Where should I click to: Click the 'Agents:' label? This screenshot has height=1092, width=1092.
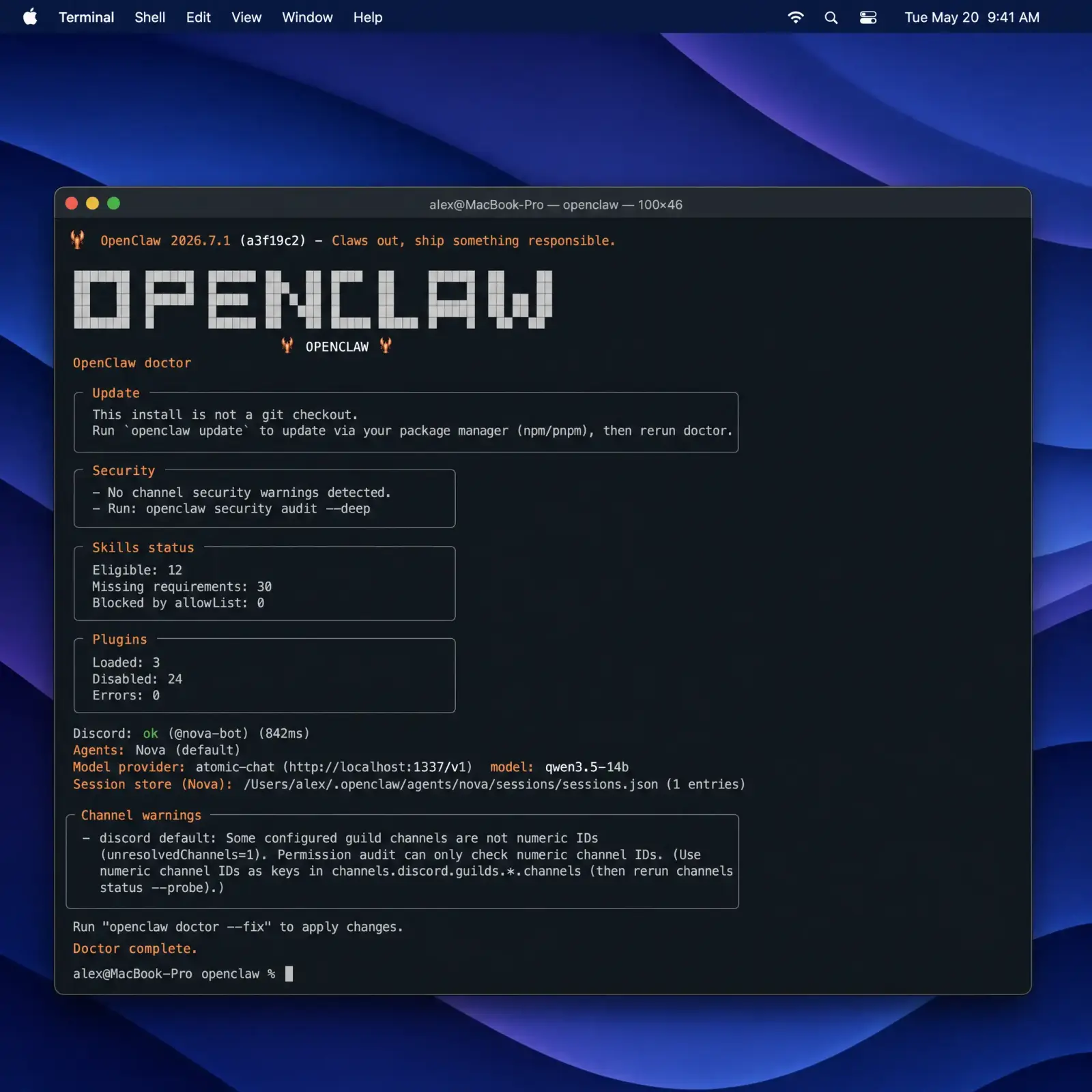click(99, 750)
